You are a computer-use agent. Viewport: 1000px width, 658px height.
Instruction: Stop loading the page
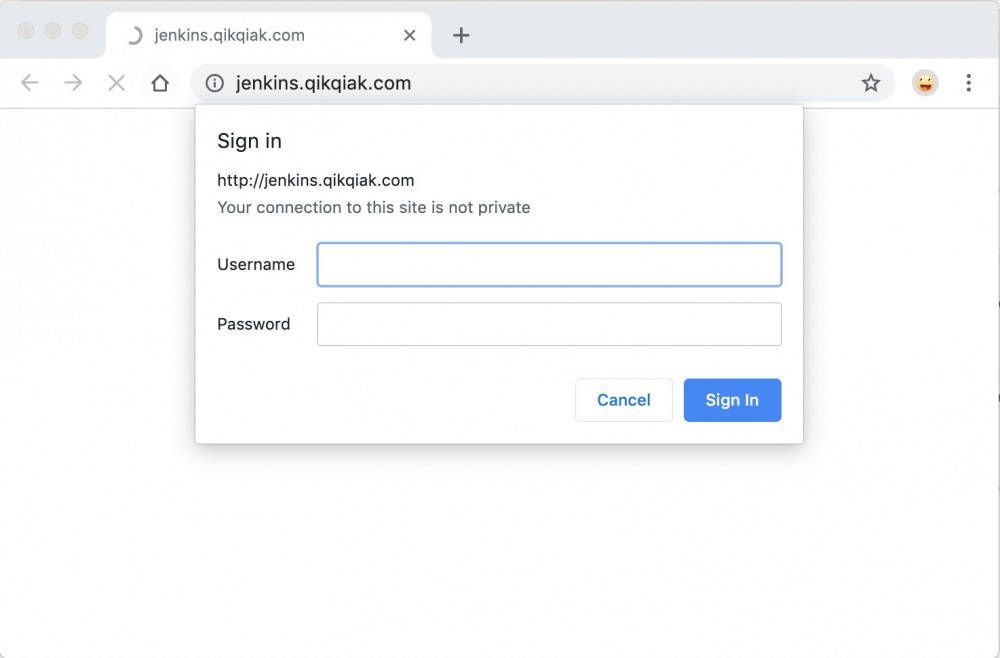(117, 83)
